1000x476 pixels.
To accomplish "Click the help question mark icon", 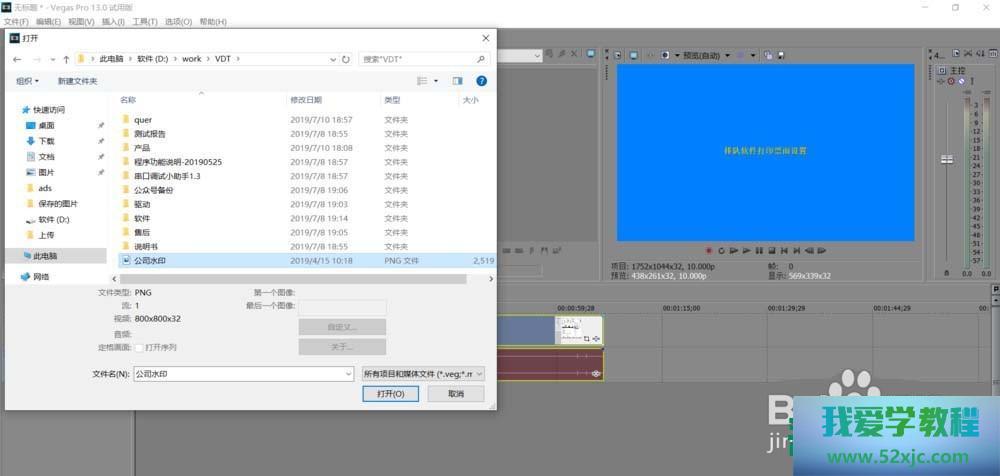I will [x=481, y=81].
